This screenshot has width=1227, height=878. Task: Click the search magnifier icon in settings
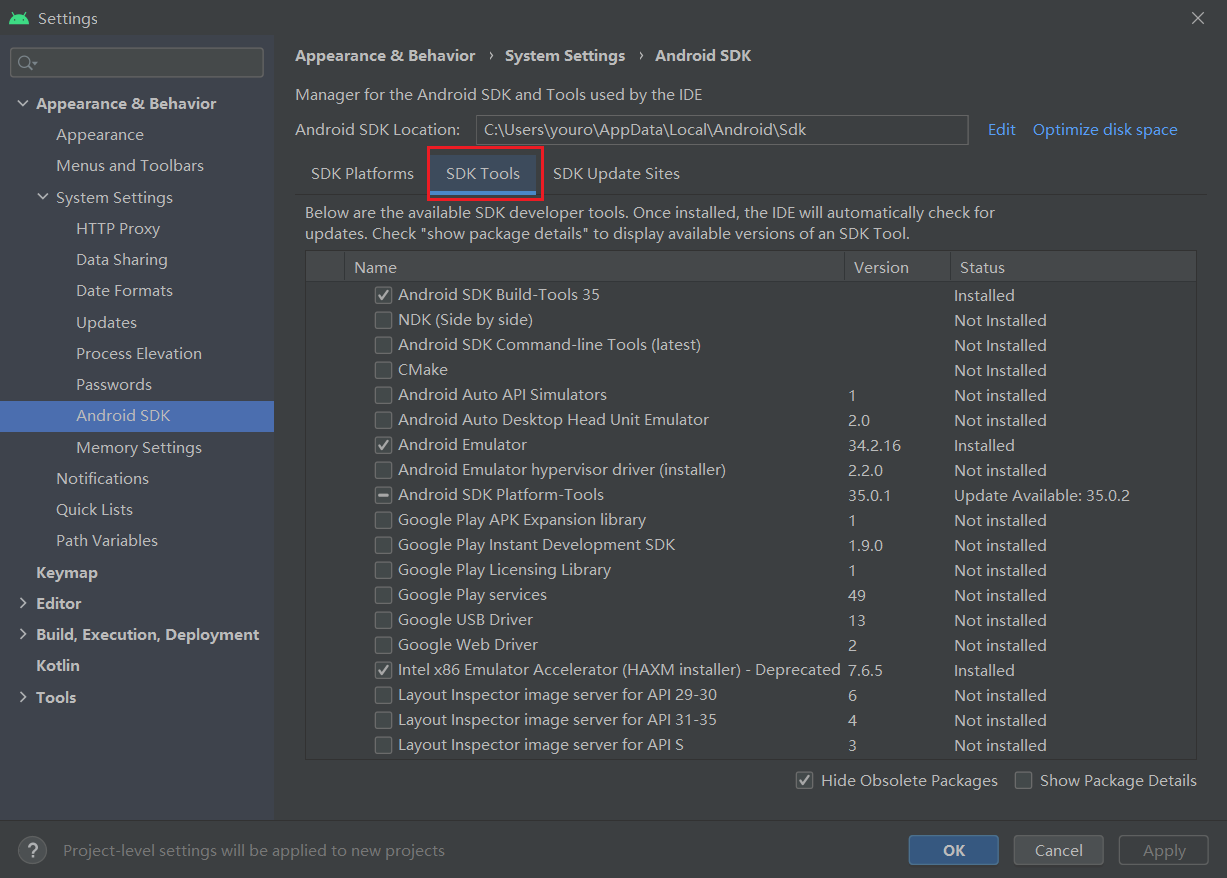pos(26,63)
